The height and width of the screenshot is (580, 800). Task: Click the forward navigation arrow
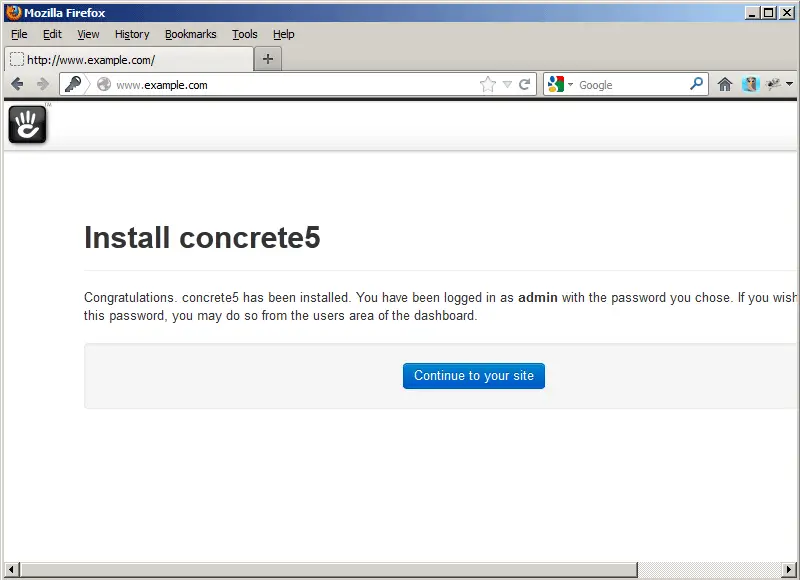[x=43, y=84]
